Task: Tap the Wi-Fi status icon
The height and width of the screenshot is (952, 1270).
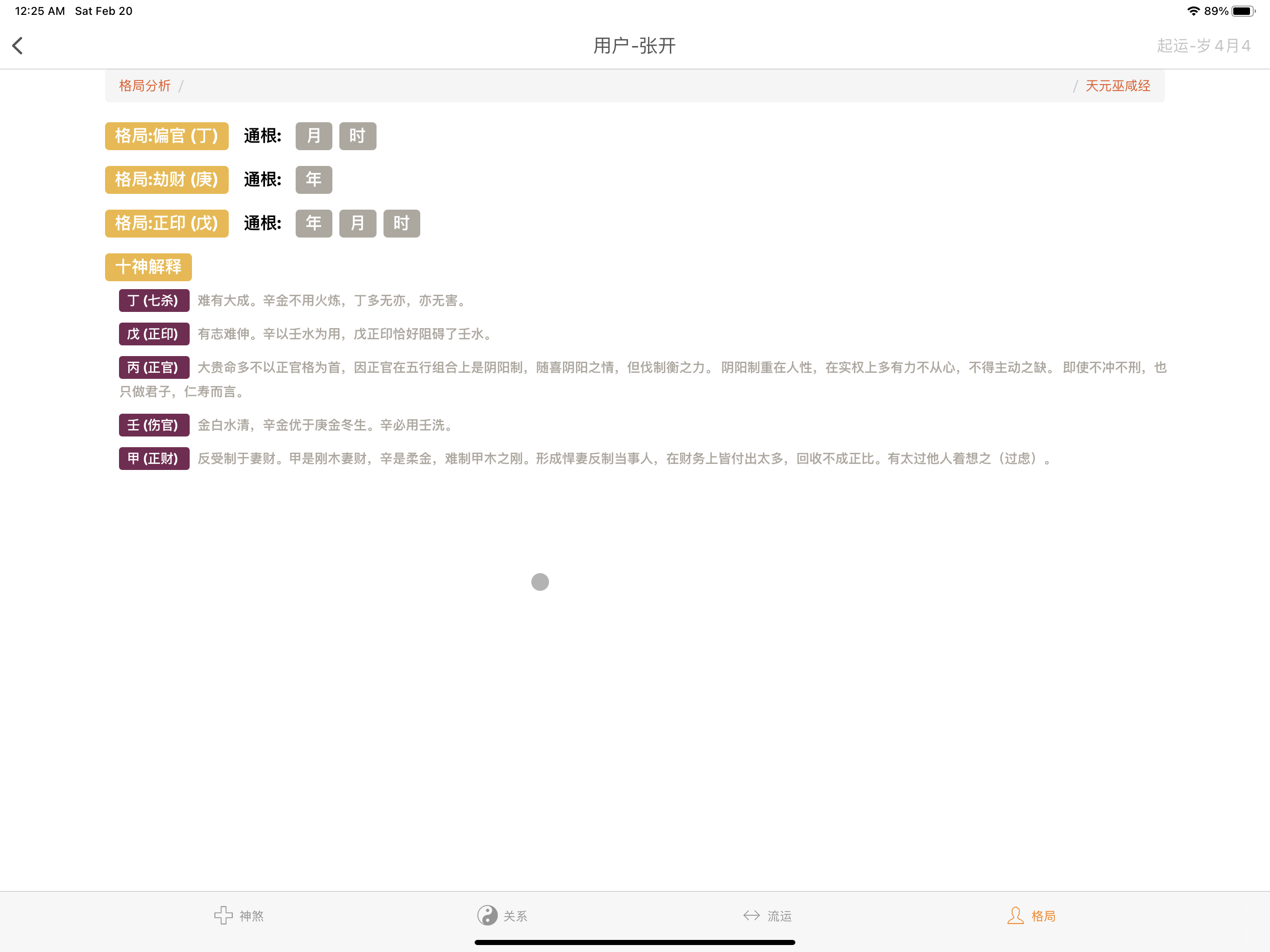Action: [1194, 11]
